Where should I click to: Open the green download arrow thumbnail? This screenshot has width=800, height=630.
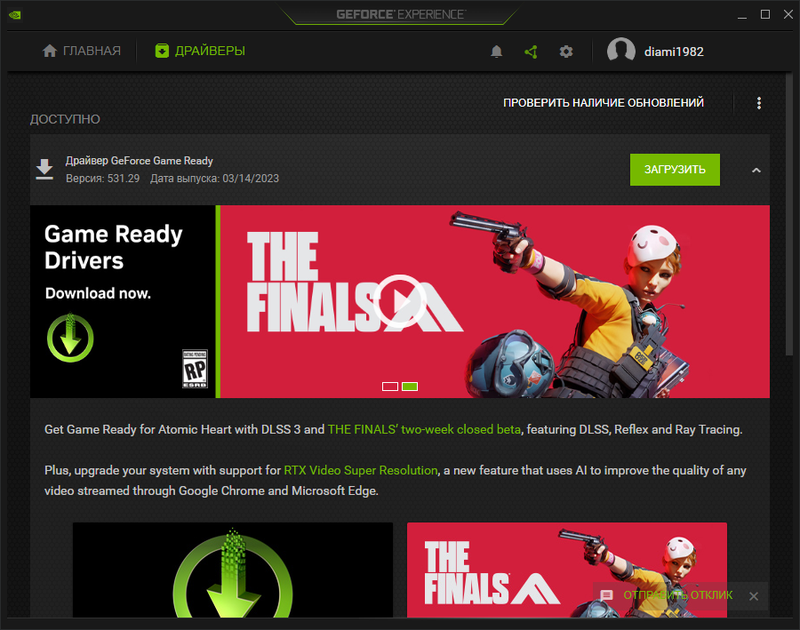click(x=233, y=570)
